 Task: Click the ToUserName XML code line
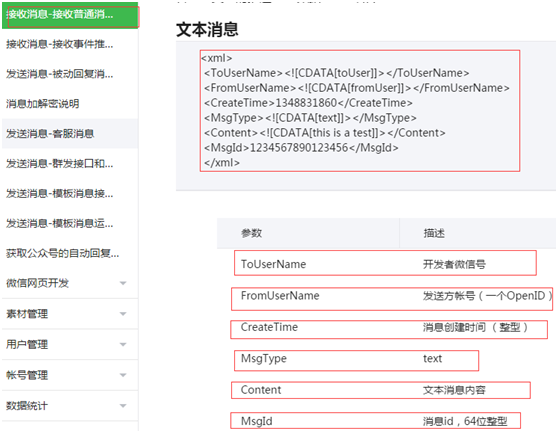pyautogui.click(x=337, y=73)
